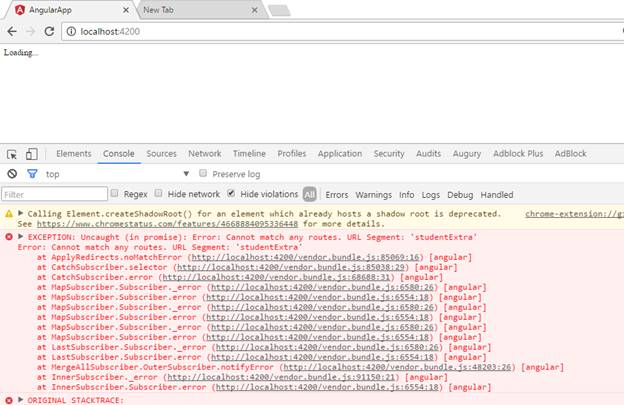Image resolution: width=624 pixels, height=405 pixels.
Task: Open the Audits panel
Action: coord(429,154)
